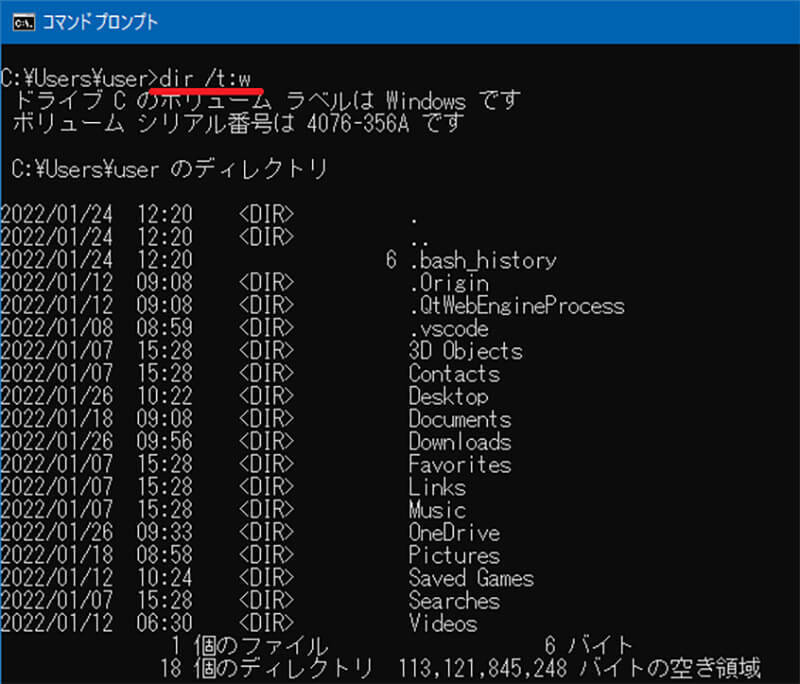Click the OneDrive directory name
800x684 pixels.
click(454, 533)
